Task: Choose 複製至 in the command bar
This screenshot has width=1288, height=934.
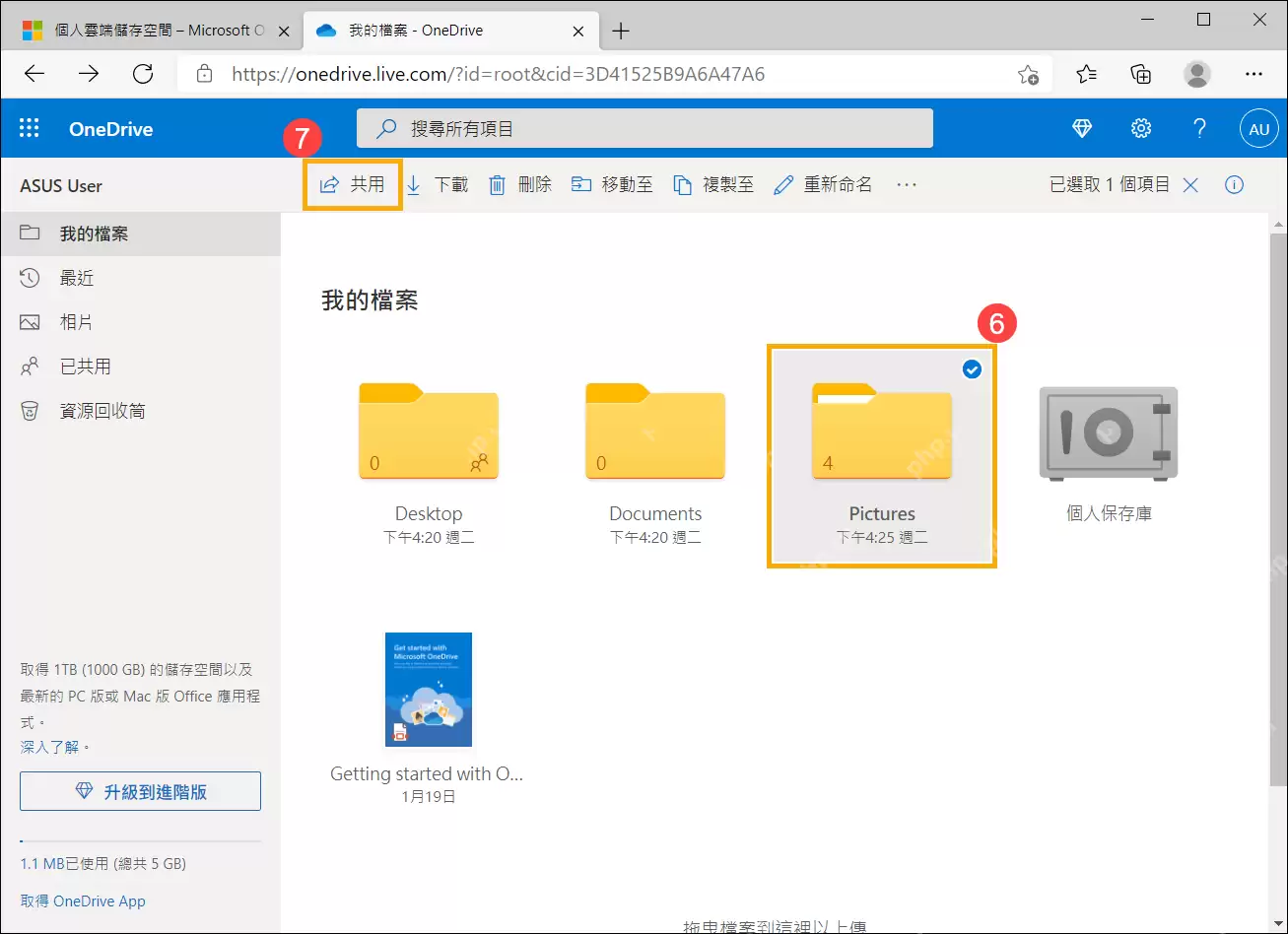Action: coord(713,184)
